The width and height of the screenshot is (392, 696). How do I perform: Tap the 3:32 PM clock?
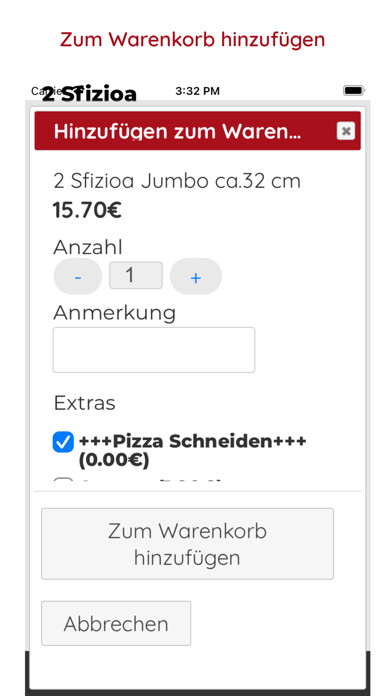click(197, 91)
